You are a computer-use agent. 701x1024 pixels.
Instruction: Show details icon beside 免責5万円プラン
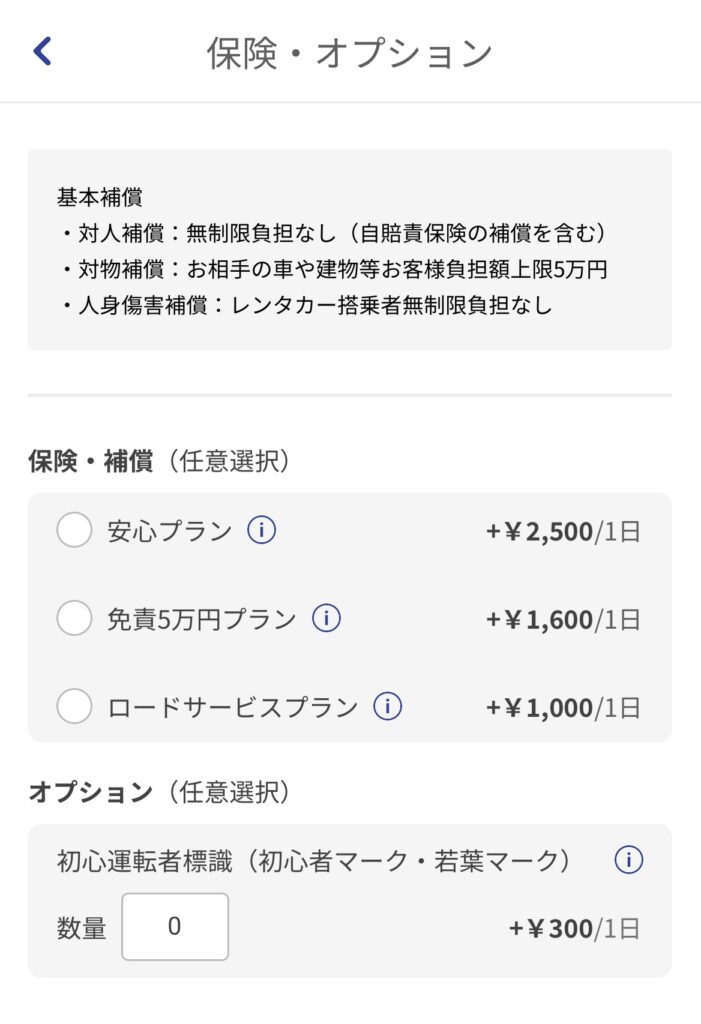coord(326,618)
